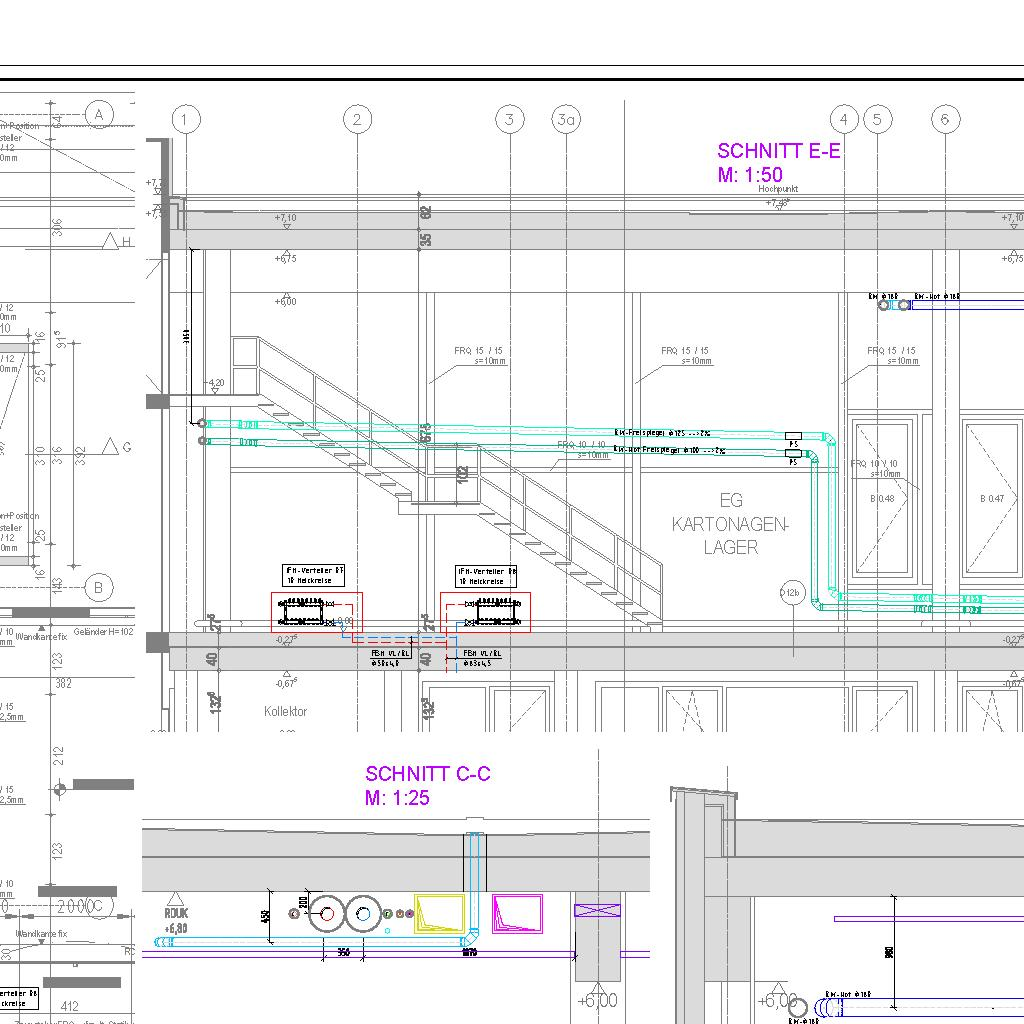Select grid axis bubble 3a
The width and height of the screenshot is (1024, 1024).
566,120
